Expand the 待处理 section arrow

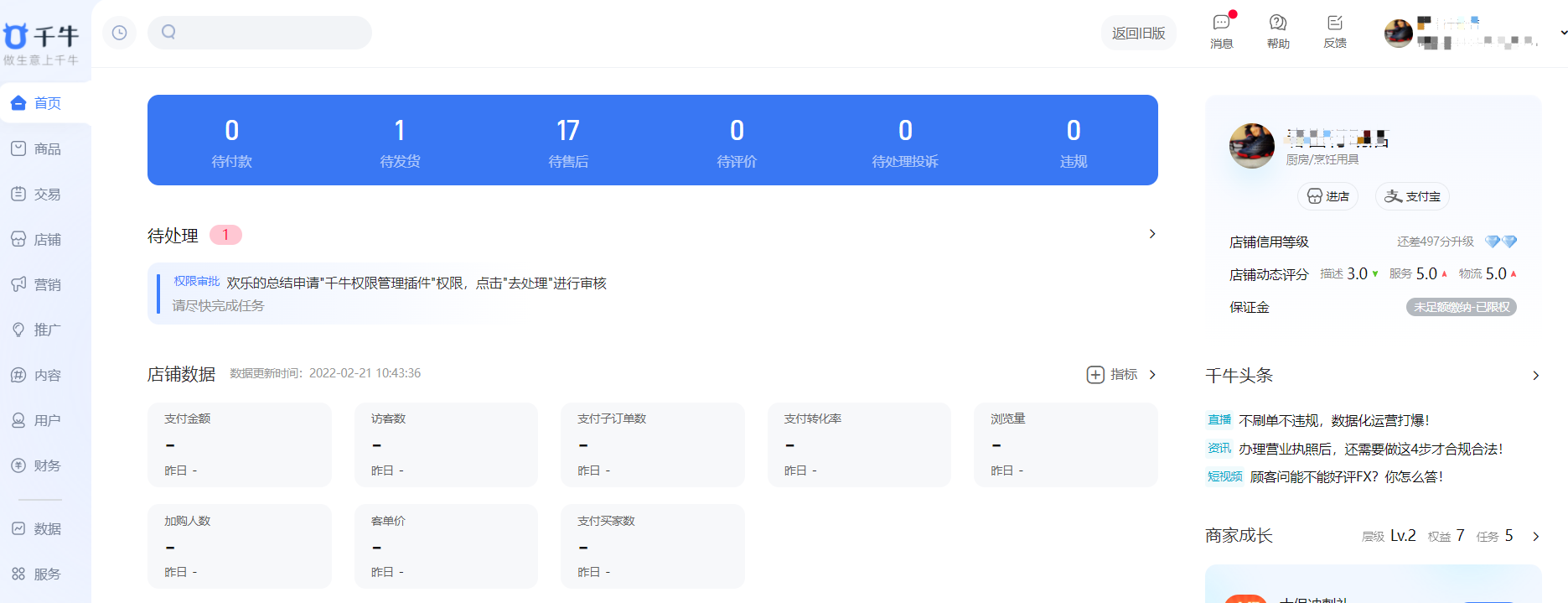(1152, 234)
